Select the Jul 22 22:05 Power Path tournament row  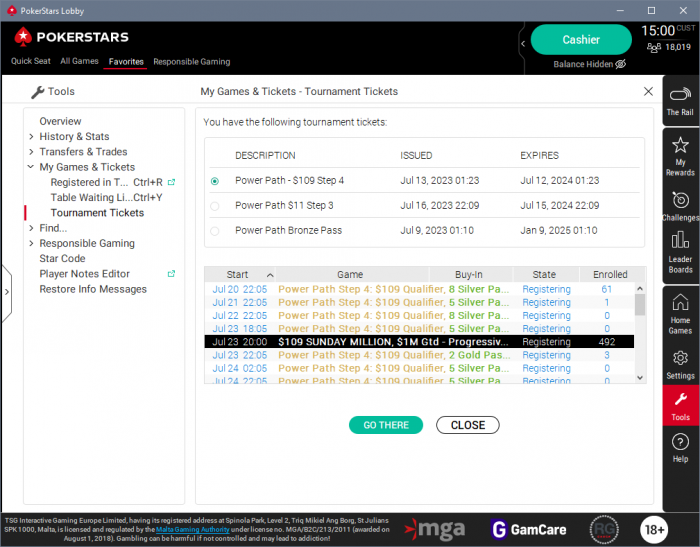419,316
